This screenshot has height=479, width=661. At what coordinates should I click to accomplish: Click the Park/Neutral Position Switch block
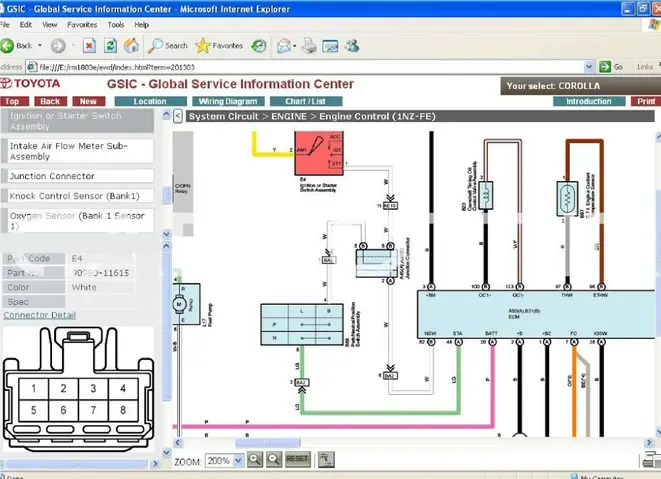click(302, 325)
